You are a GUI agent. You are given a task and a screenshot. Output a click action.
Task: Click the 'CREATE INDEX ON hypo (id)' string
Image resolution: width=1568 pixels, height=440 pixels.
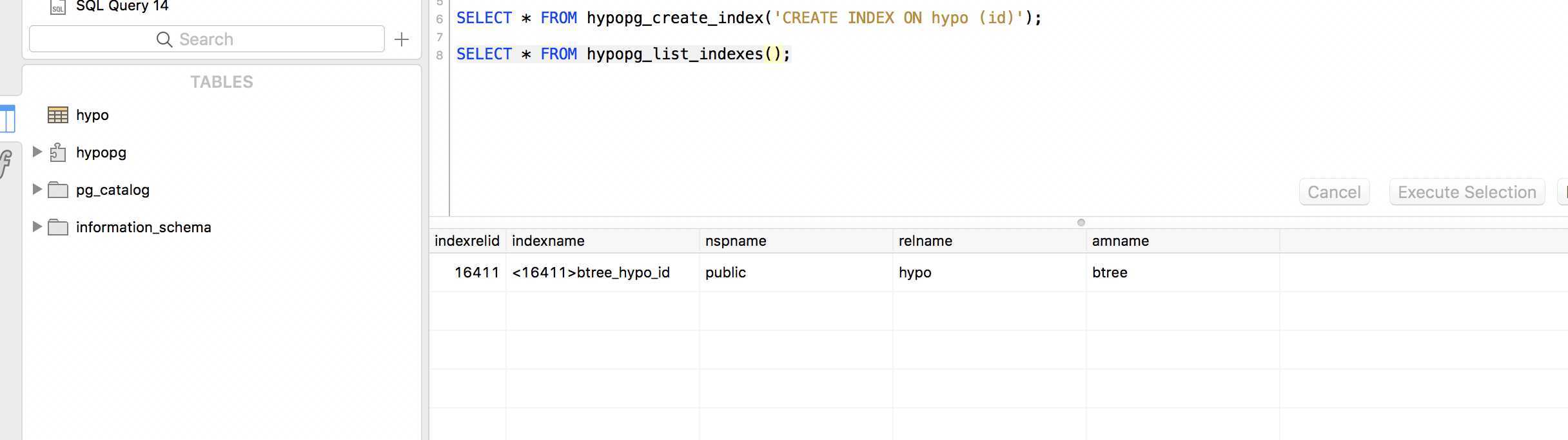[x=899, y=18]
